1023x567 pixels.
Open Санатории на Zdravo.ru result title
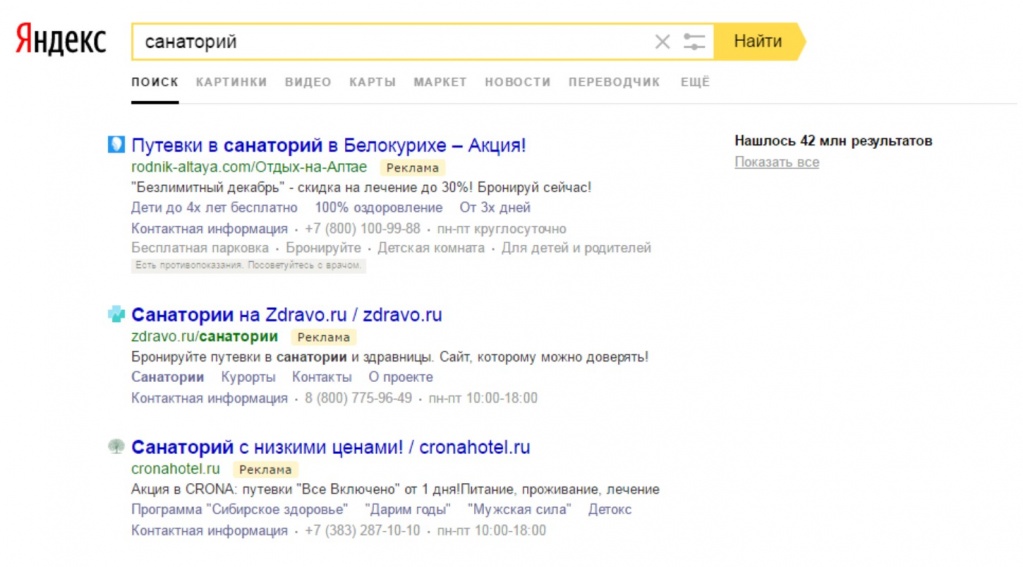pos(286,314)
